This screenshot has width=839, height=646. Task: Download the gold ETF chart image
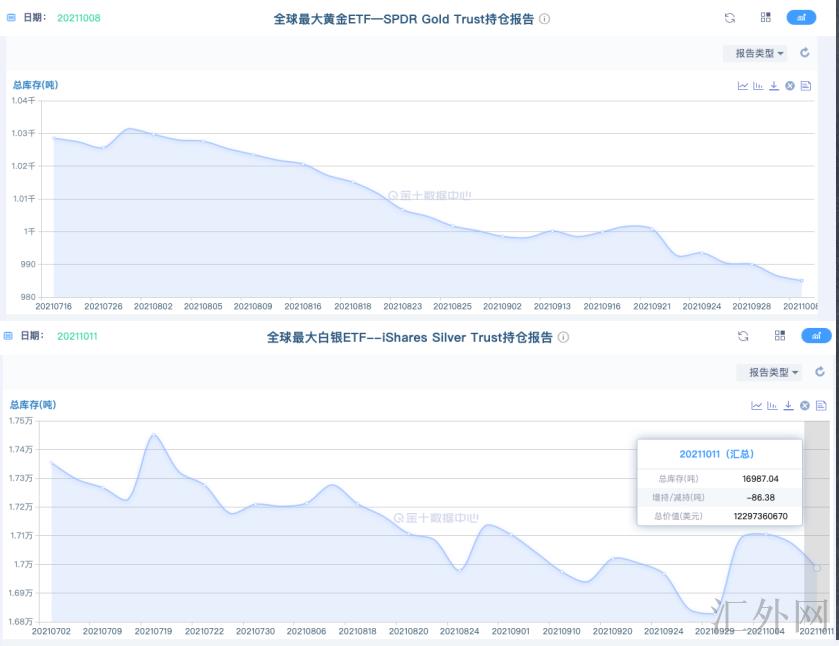774,86
